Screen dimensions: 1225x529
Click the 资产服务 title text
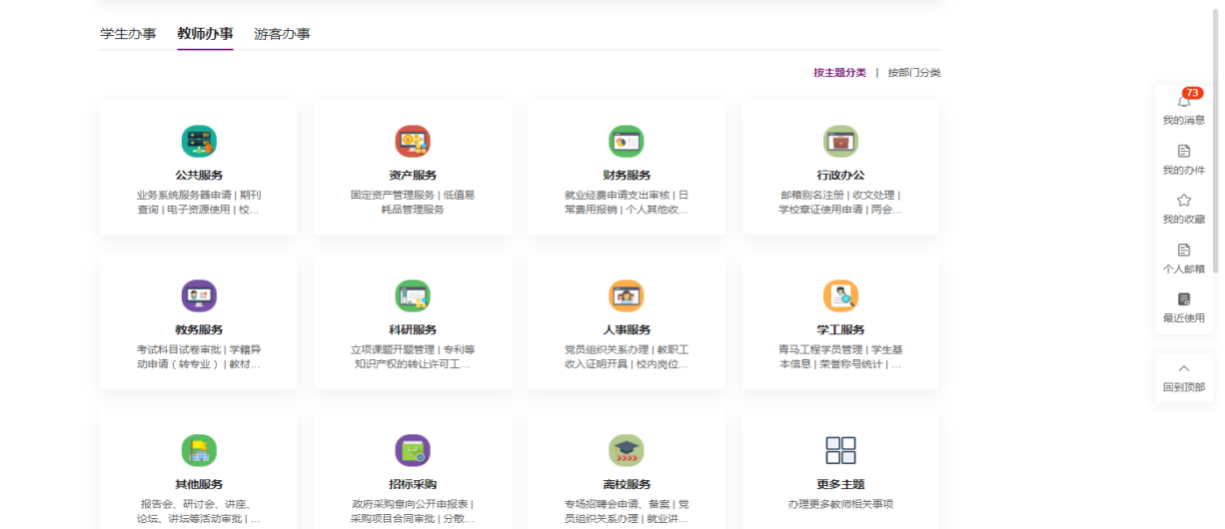412,175
